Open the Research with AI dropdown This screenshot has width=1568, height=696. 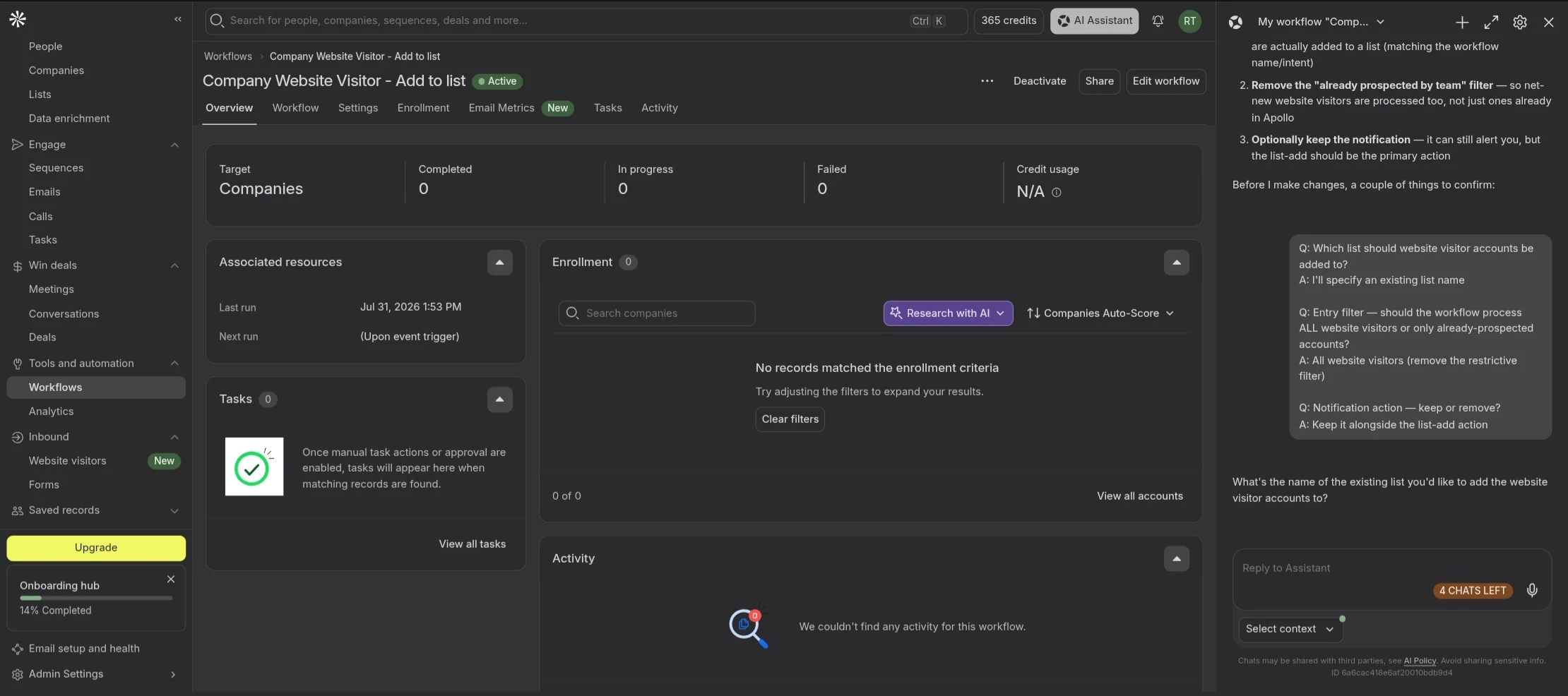click(948, 313)
